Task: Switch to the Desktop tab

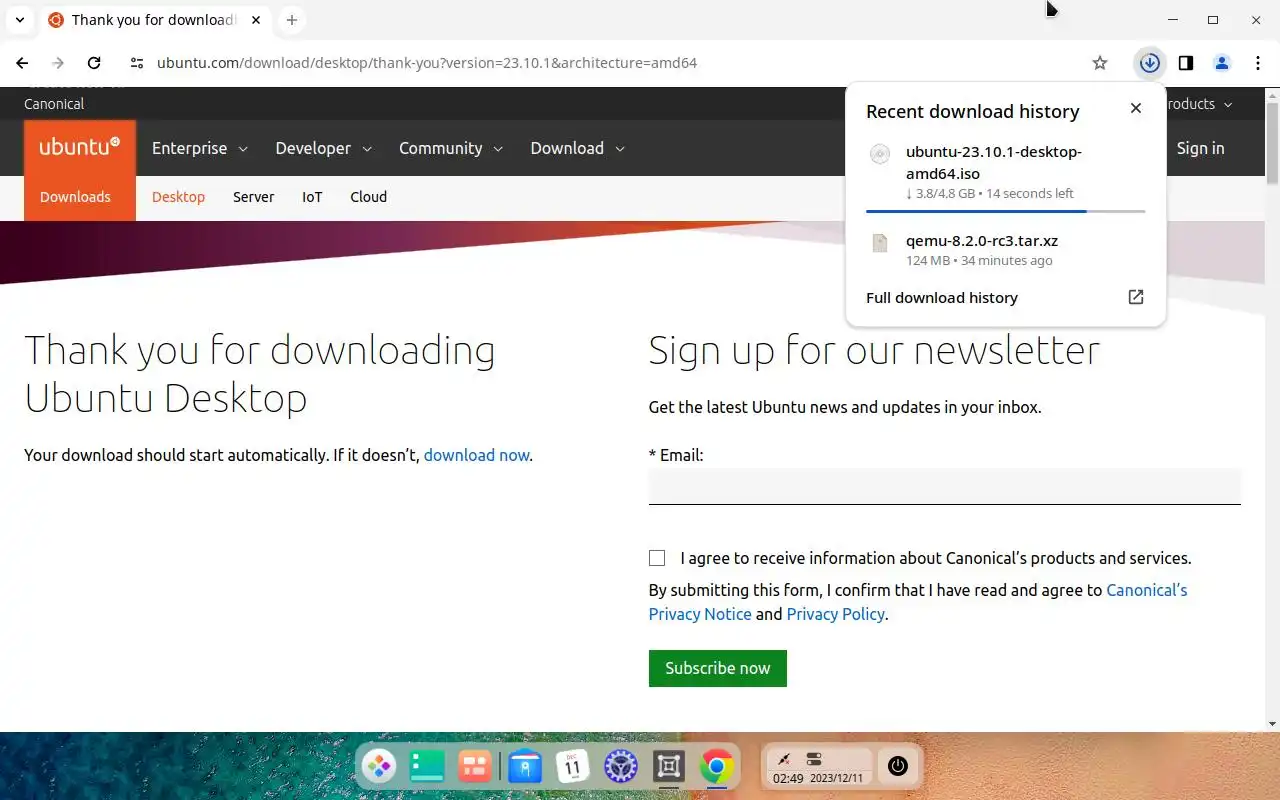Action: pyautogui.click(x=178, y=197)
